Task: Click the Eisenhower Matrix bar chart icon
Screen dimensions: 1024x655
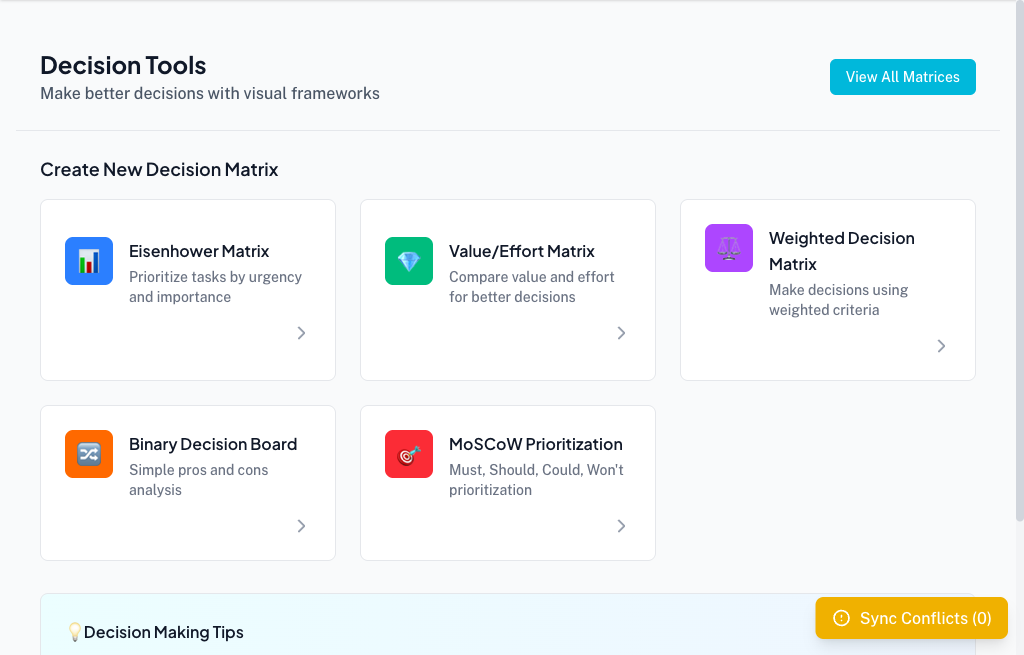Action: click(x=89, y=261)
